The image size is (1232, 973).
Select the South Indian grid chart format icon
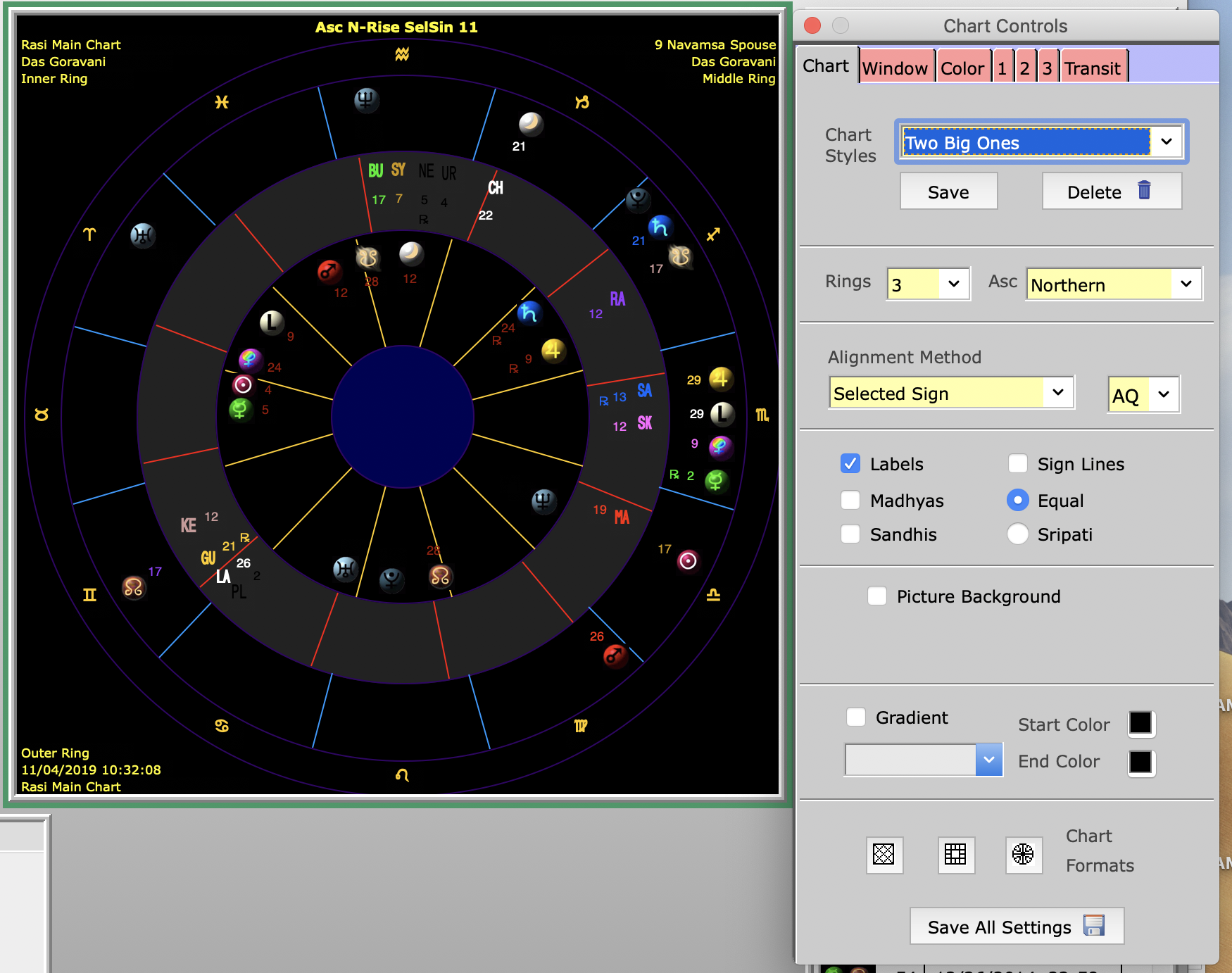(955, 854)
